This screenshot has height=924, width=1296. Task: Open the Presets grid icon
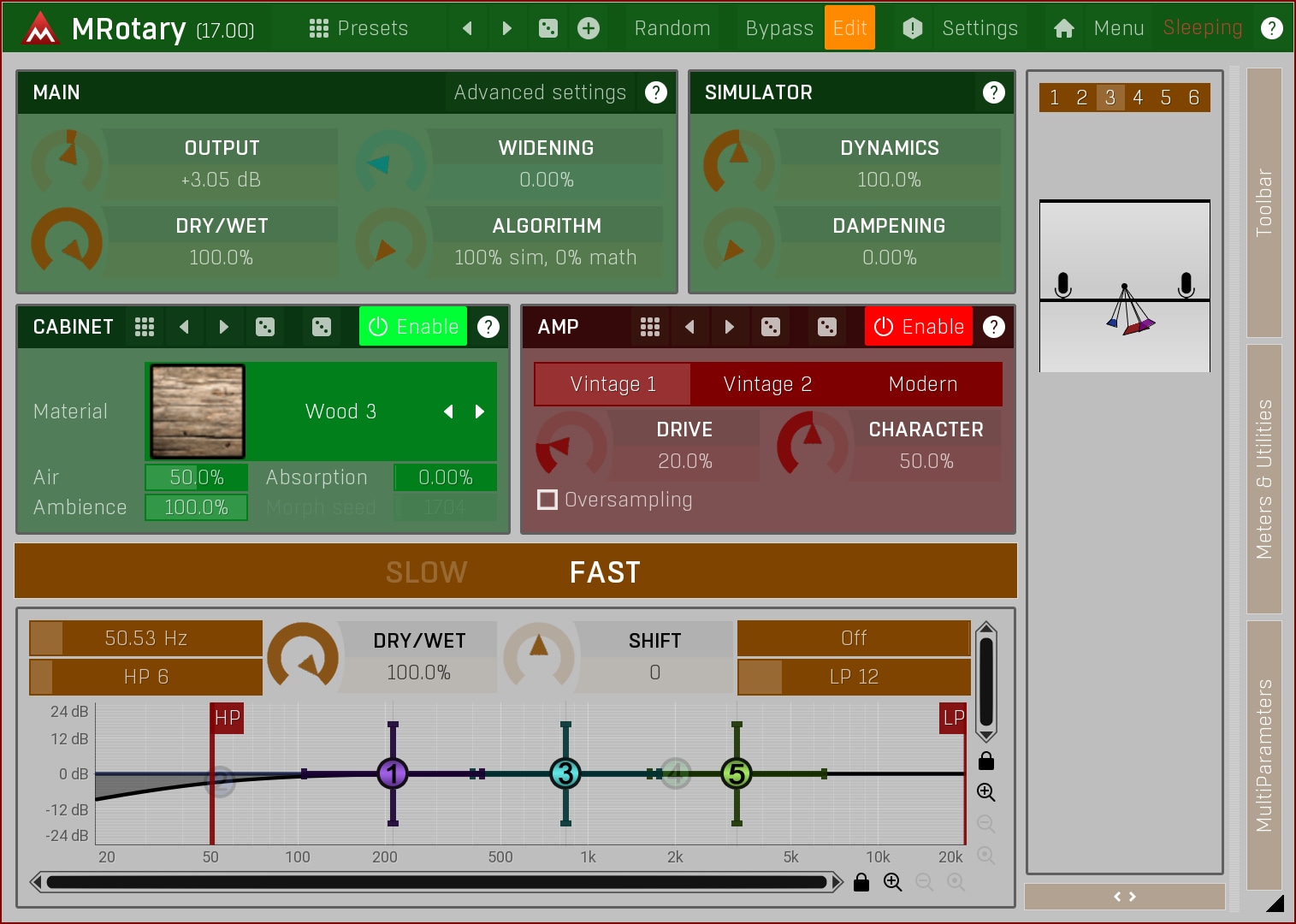[318, 28]
